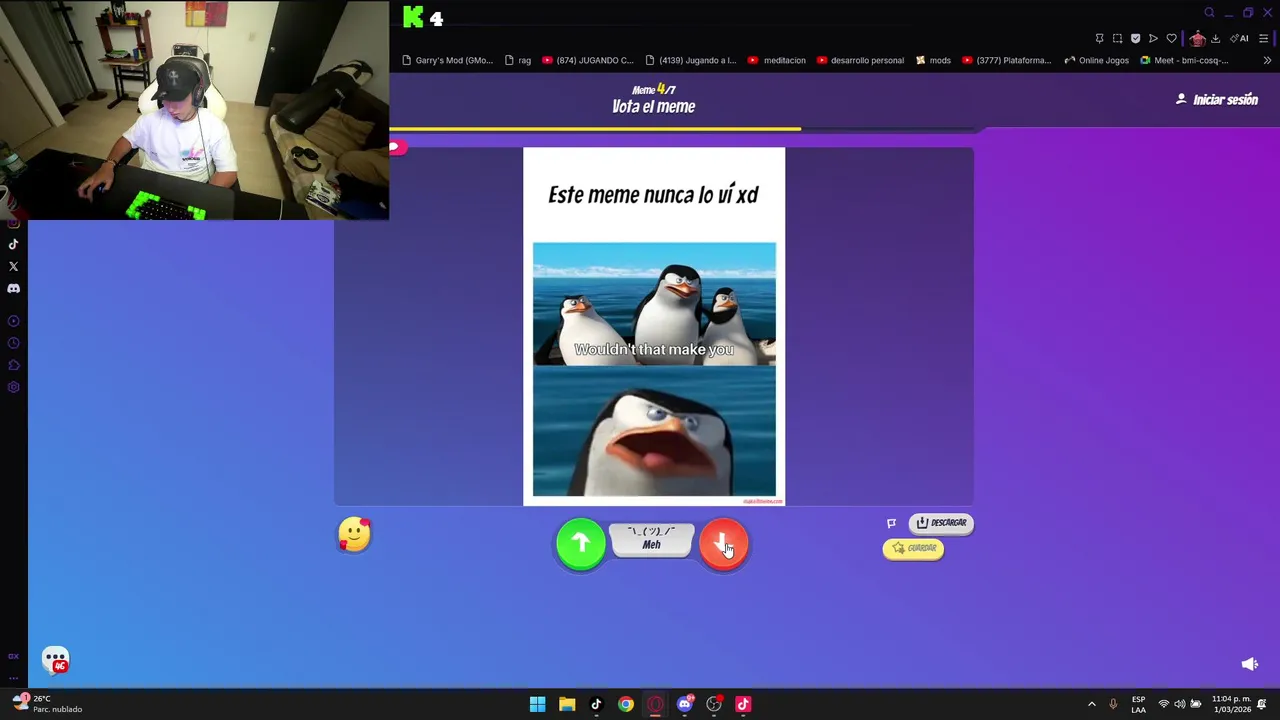Viewport: 1280px width, 720px height.
Task: Downvote the meme with the red arrow
Action: (723, 544)
